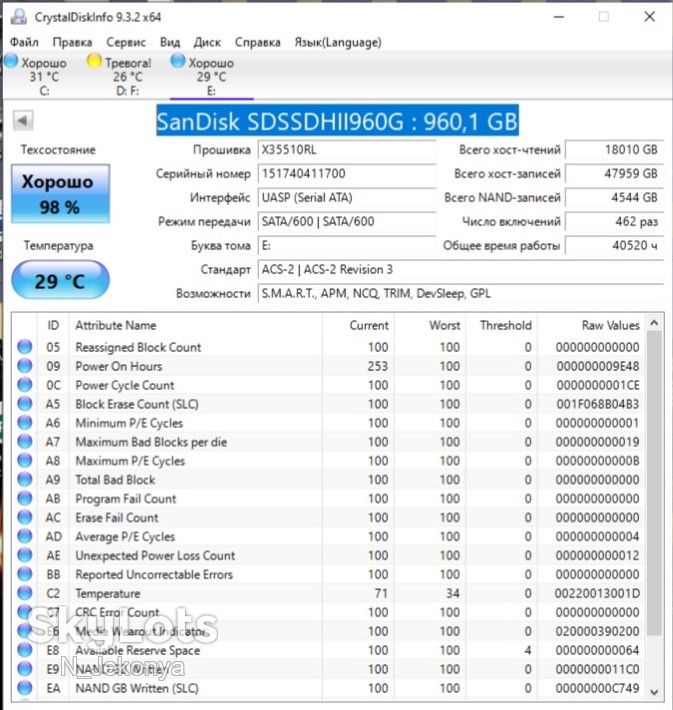The image size is (673, 710).
Task: Click total NAND writes value 4544 GB
Action: pos(615,197)
